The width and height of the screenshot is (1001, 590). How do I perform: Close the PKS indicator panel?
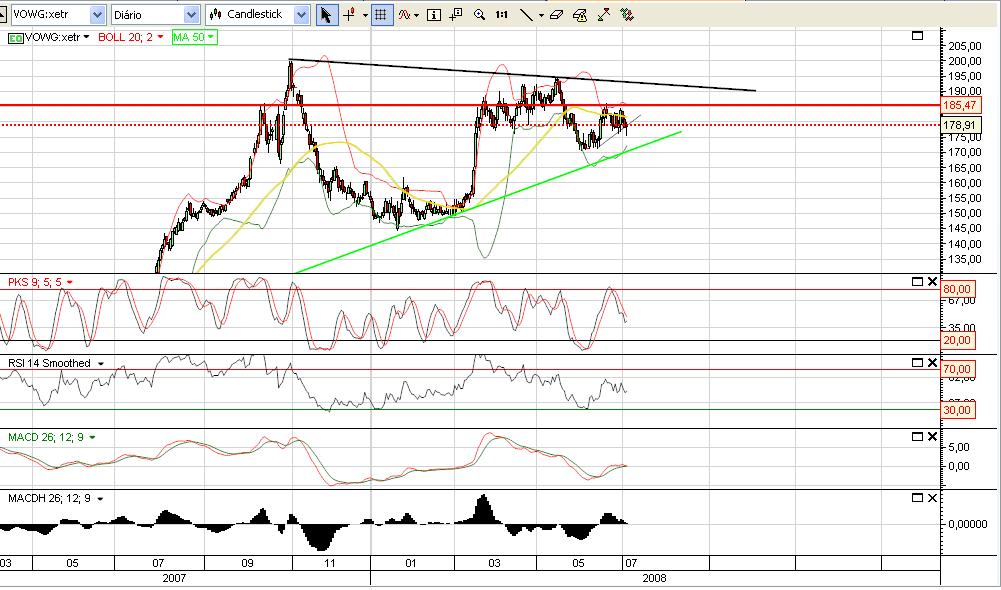pos(932,282)
